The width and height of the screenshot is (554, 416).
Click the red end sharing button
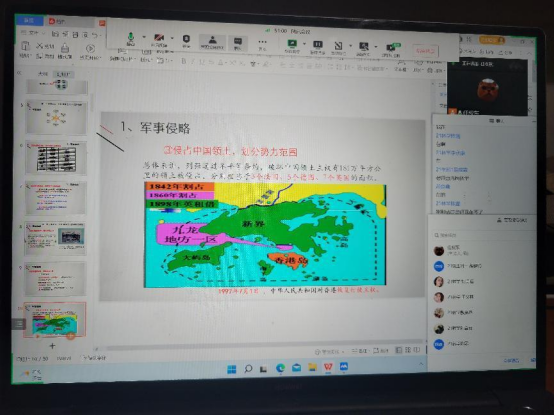click(425, 51)
